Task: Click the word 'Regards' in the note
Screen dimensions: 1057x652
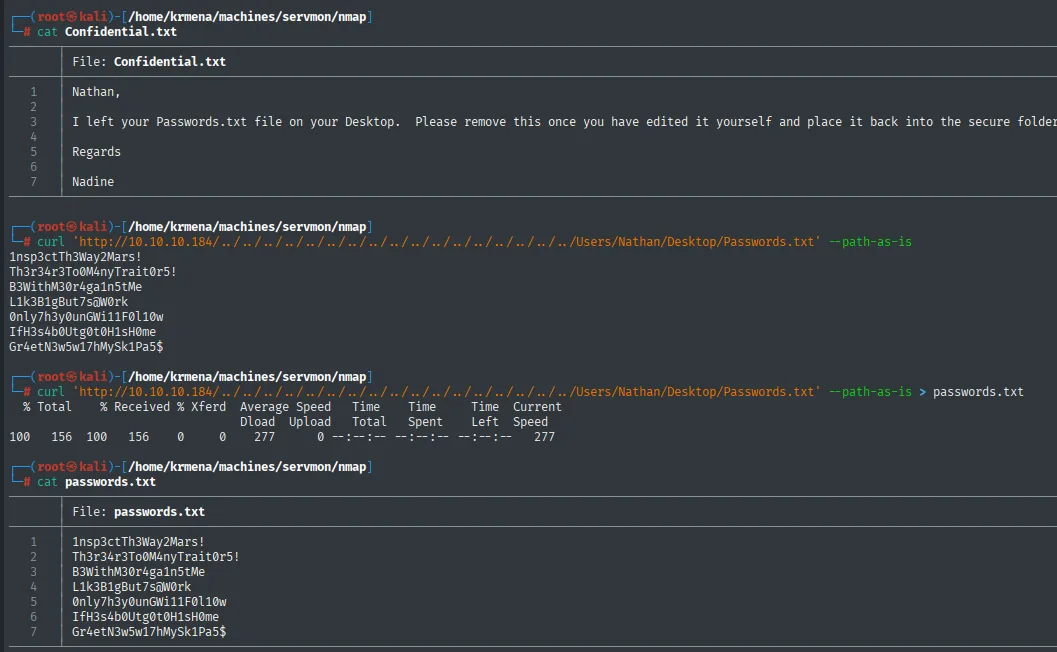Action: click(x=96, y=152)
